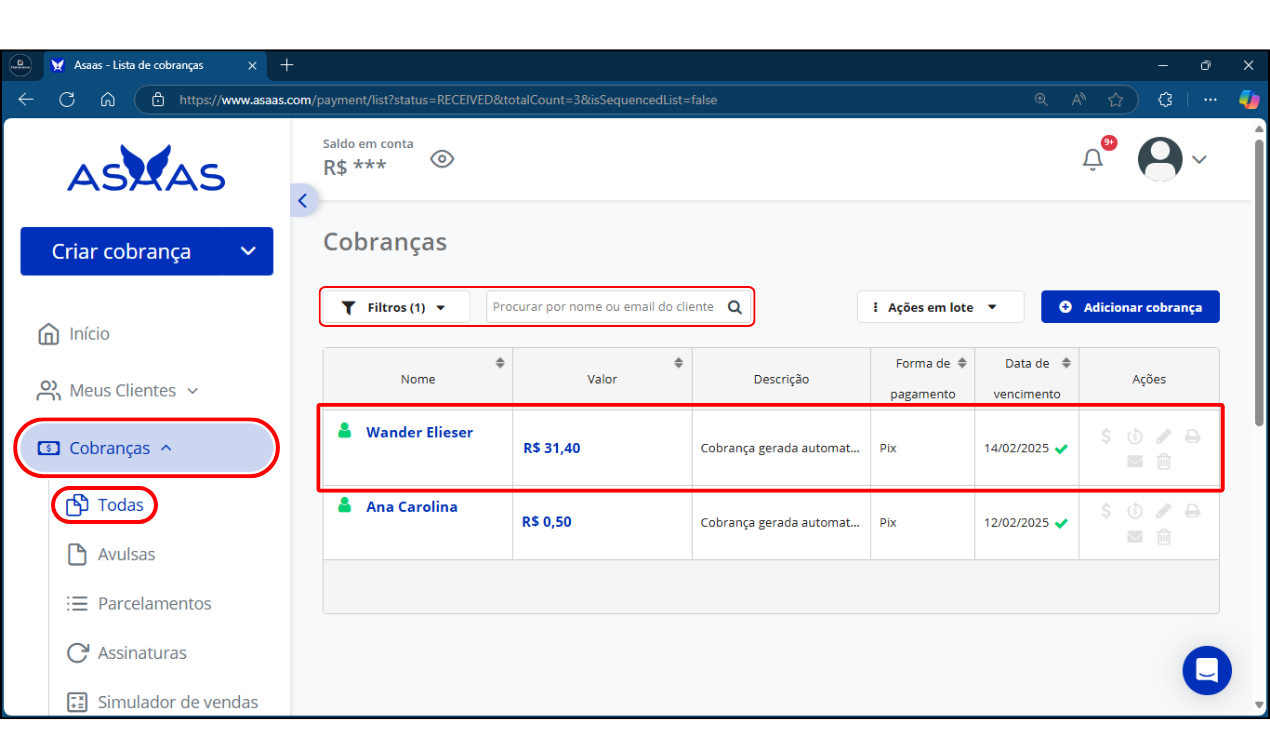This screenshot has width=1270, height=741.
Task: Open the user profile avatar menu
Action: (1172, 160)
